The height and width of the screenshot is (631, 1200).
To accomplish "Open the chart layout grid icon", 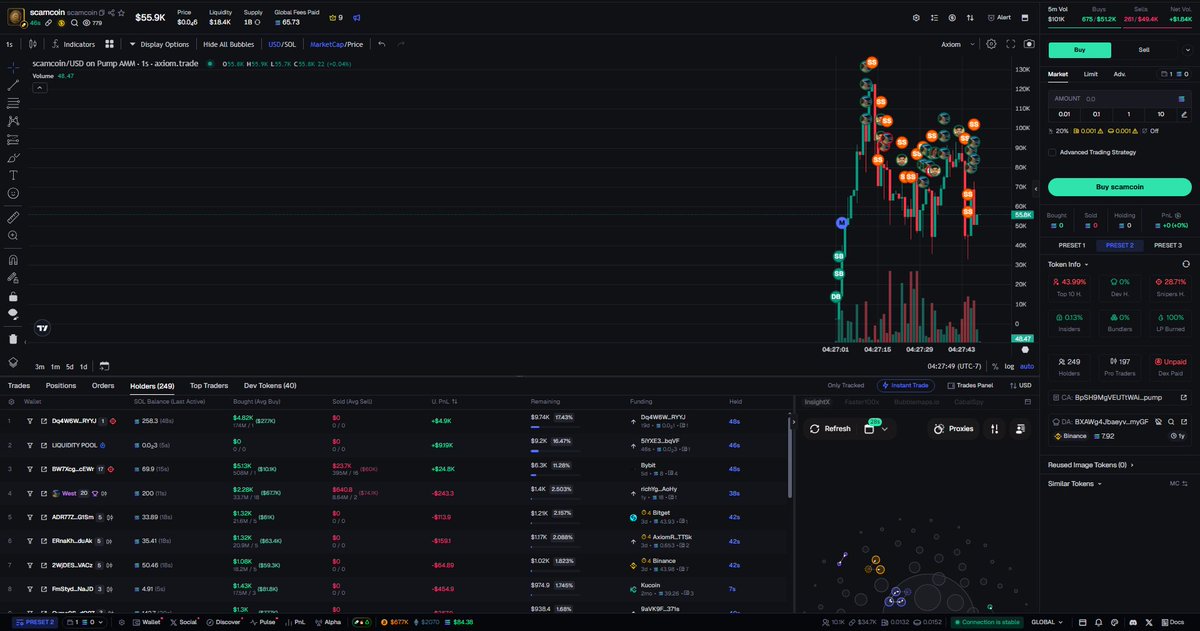I will point(109,44).
